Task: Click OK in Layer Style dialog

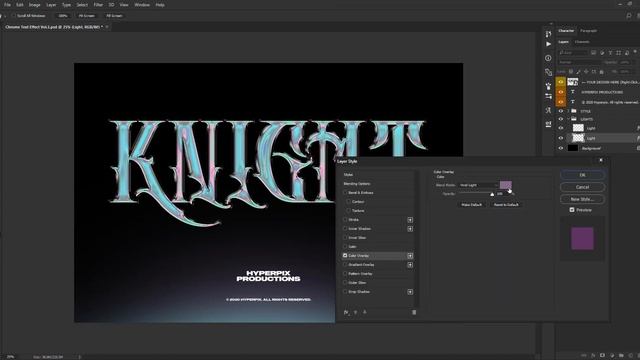Action: pyautogui.click(x=582, y=175)
